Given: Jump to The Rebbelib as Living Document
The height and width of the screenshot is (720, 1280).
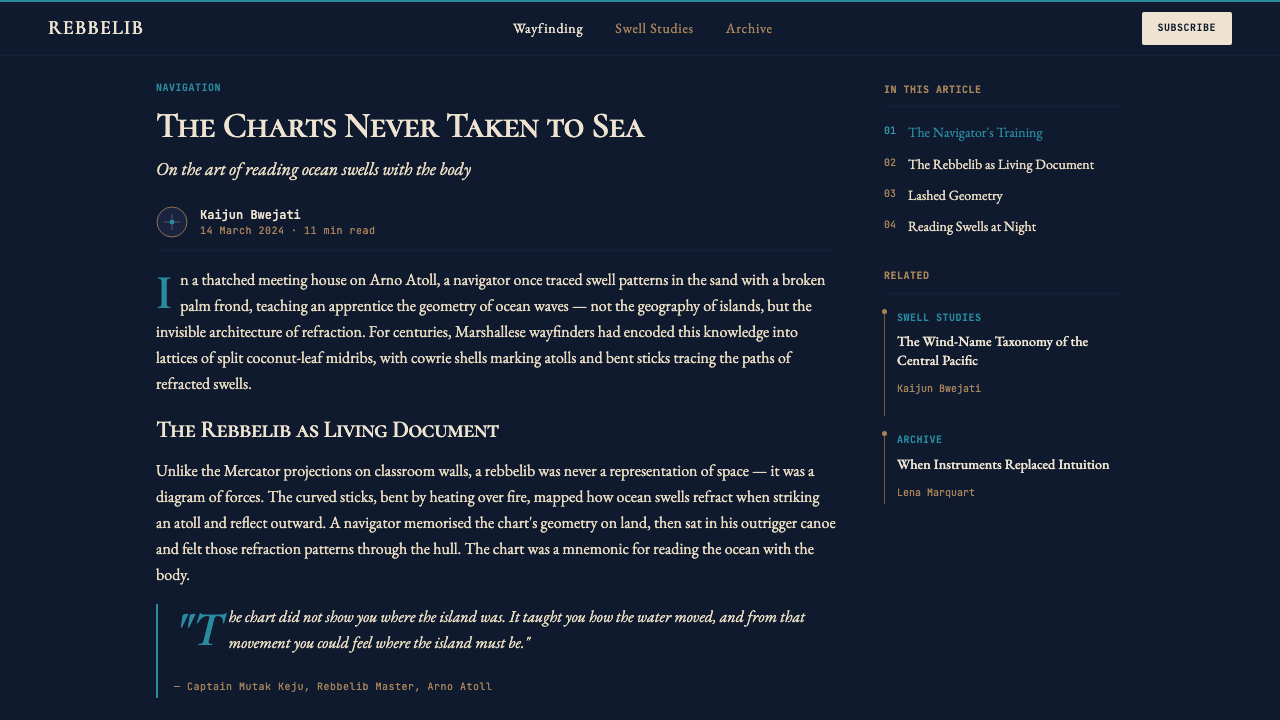Looking at the screenshot, I should [1001, 164].
